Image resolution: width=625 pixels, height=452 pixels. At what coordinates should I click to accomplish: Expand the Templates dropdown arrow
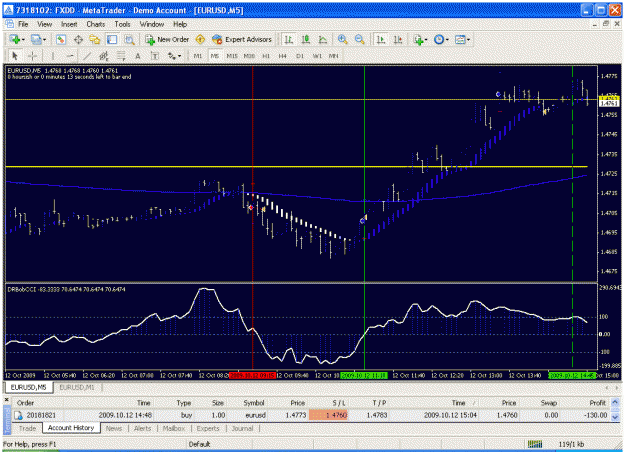(468, 40)
